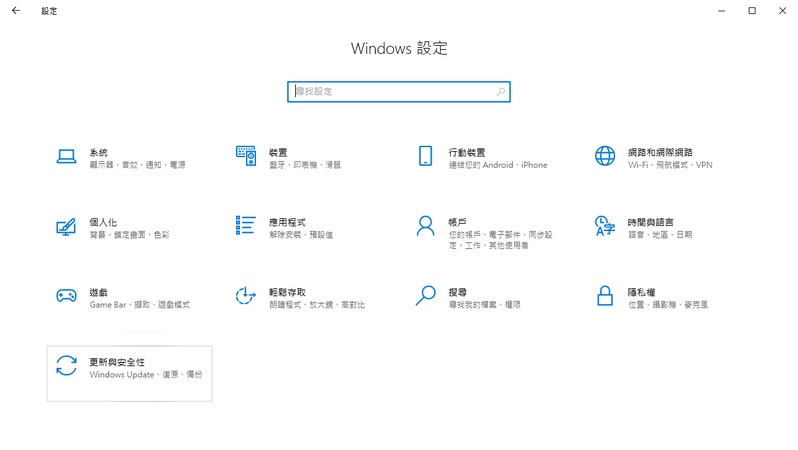Open 行動裝置 via the phone icon

[x=425, y=156]
